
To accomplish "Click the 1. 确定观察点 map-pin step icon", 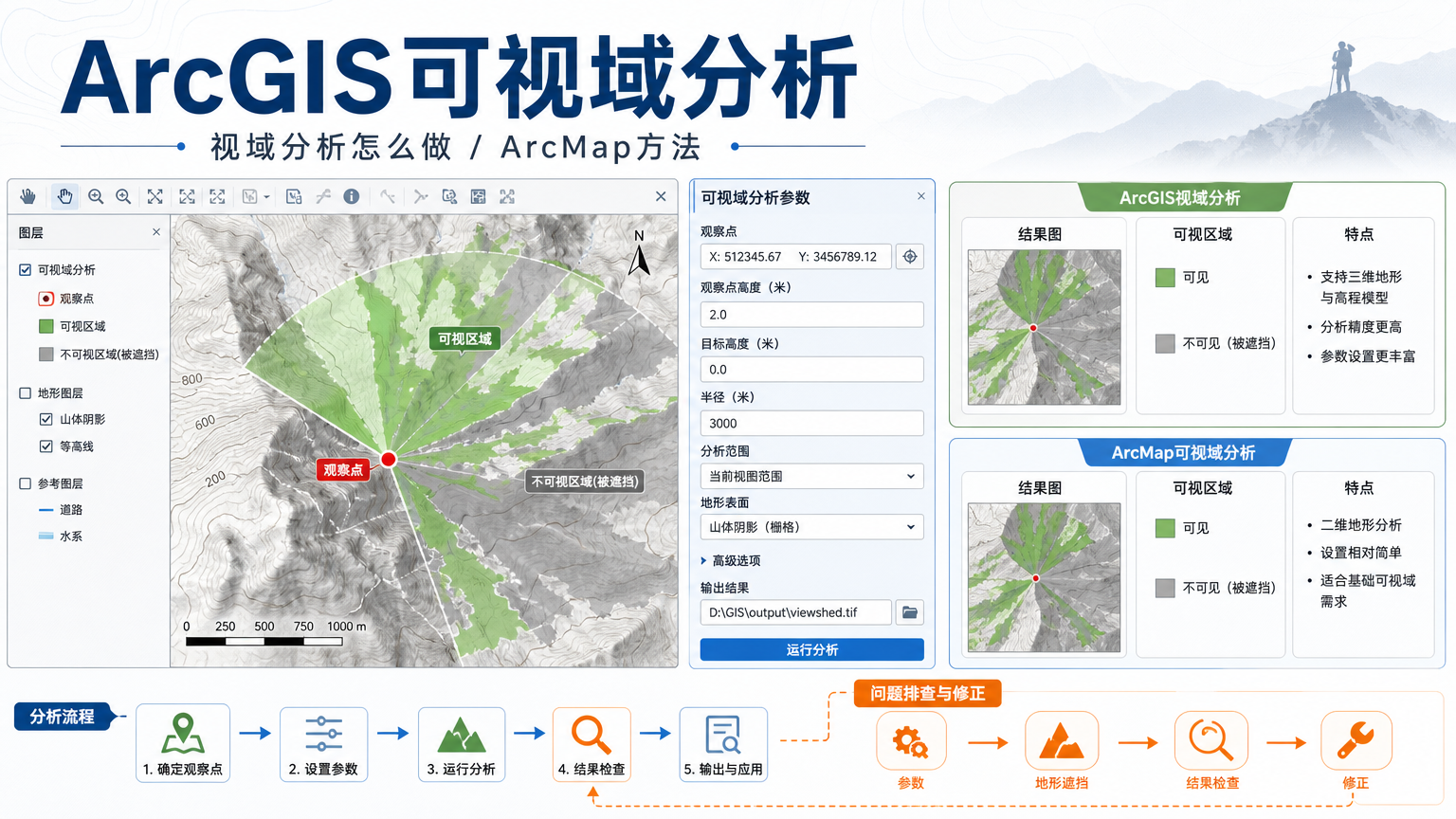I will click(x=183, y=733).
